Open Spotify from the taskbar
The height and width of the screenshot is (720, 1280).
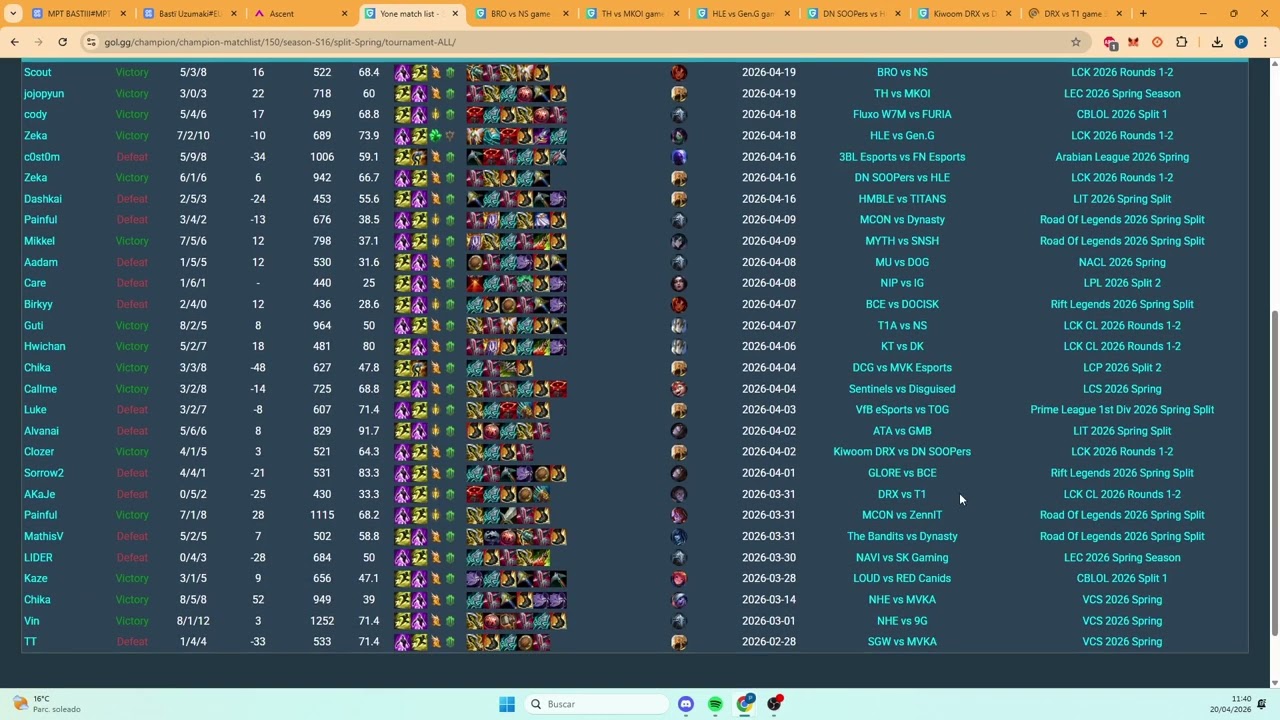[715, 704]
